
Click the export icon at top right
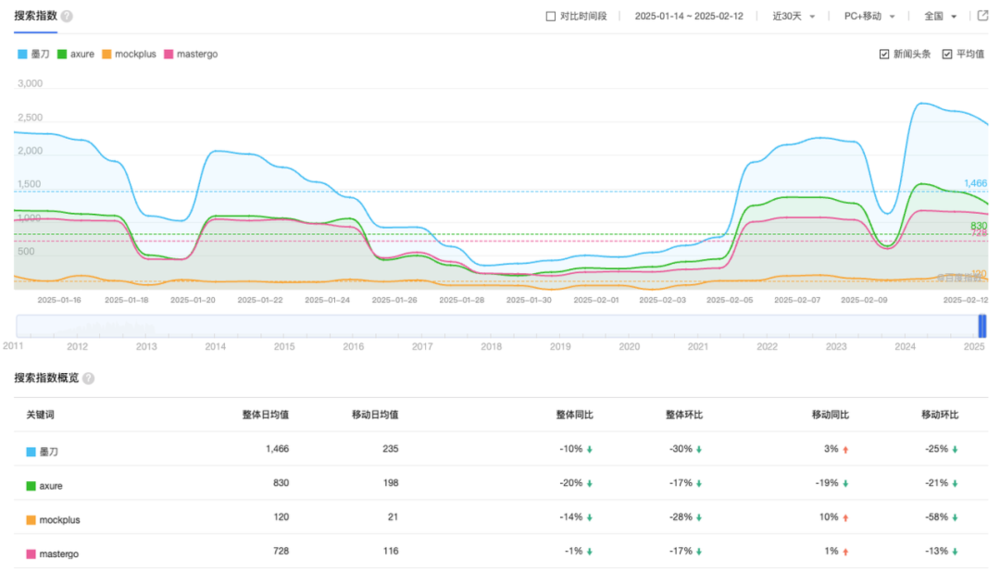pyautogui.click(x=982, y=17)
